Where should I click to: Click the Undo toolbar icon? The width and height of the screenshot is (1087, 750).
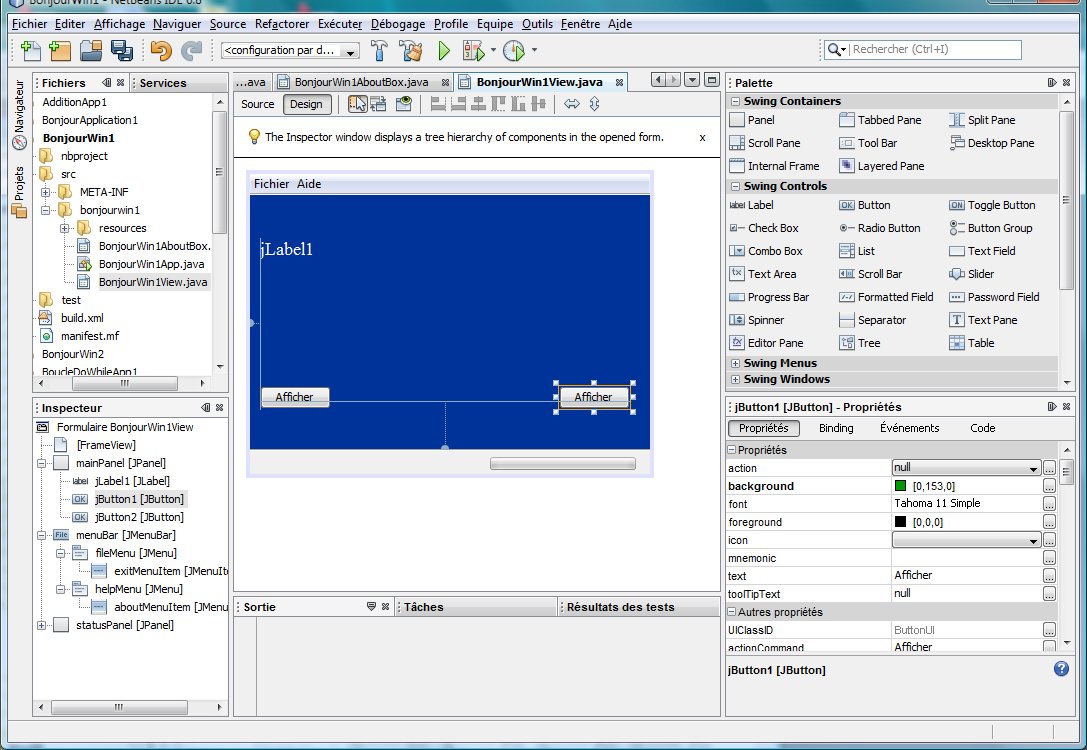tap(161, 50)
